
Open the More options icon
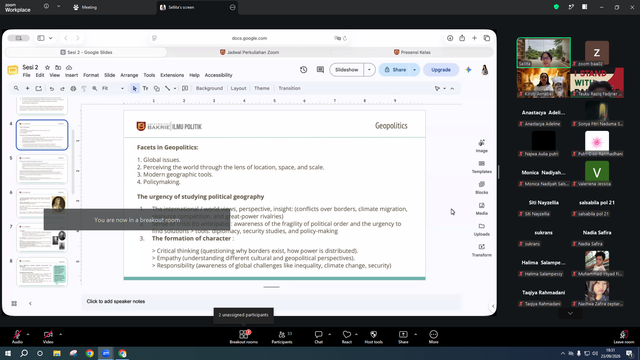(433, 334)
